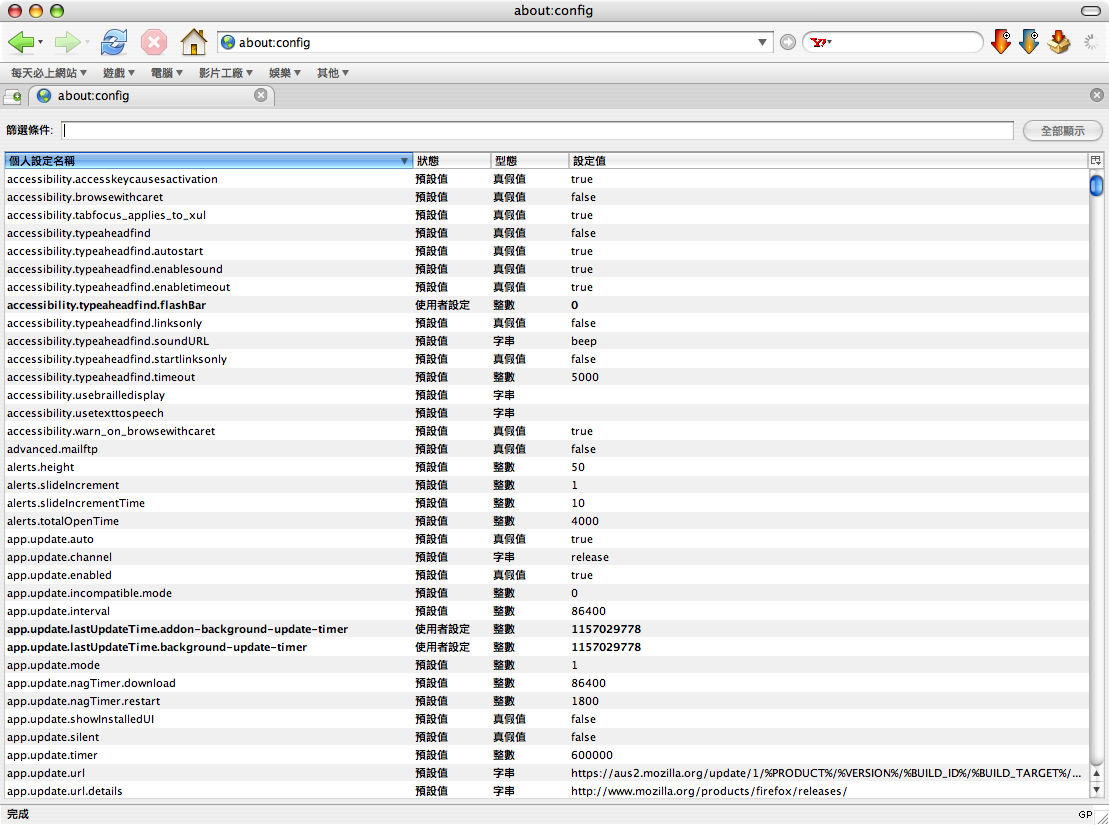Viewport: 1109px width, 825px height.
Task: Open the column picker icon in table header
Action: (1096, 161)
